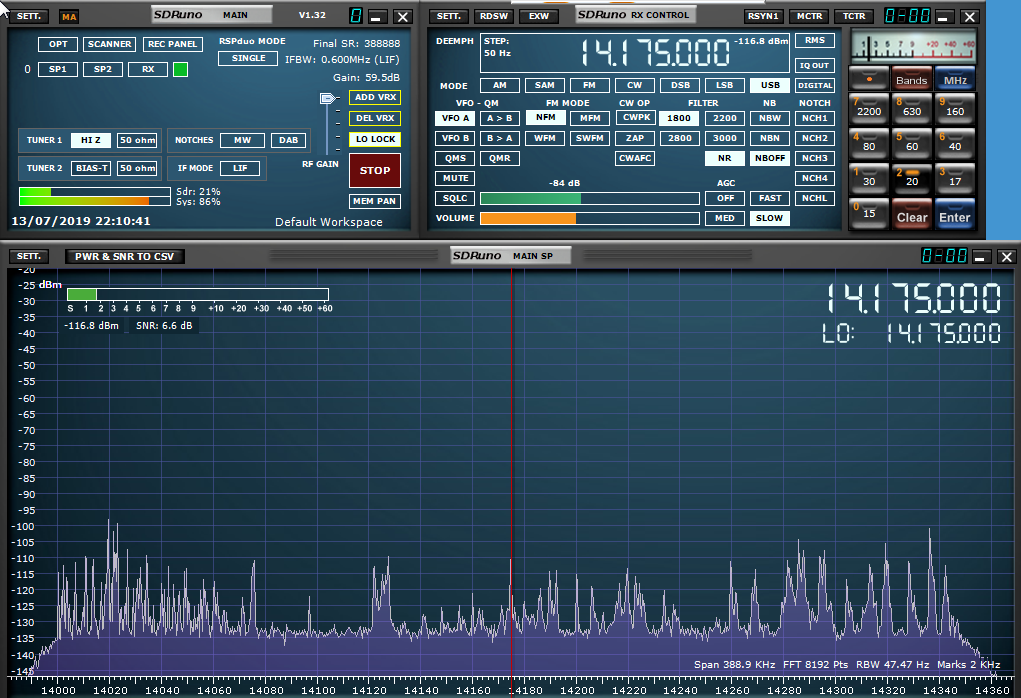
Task: Toggle NCHL notch lock
Action: pos(815,198)
